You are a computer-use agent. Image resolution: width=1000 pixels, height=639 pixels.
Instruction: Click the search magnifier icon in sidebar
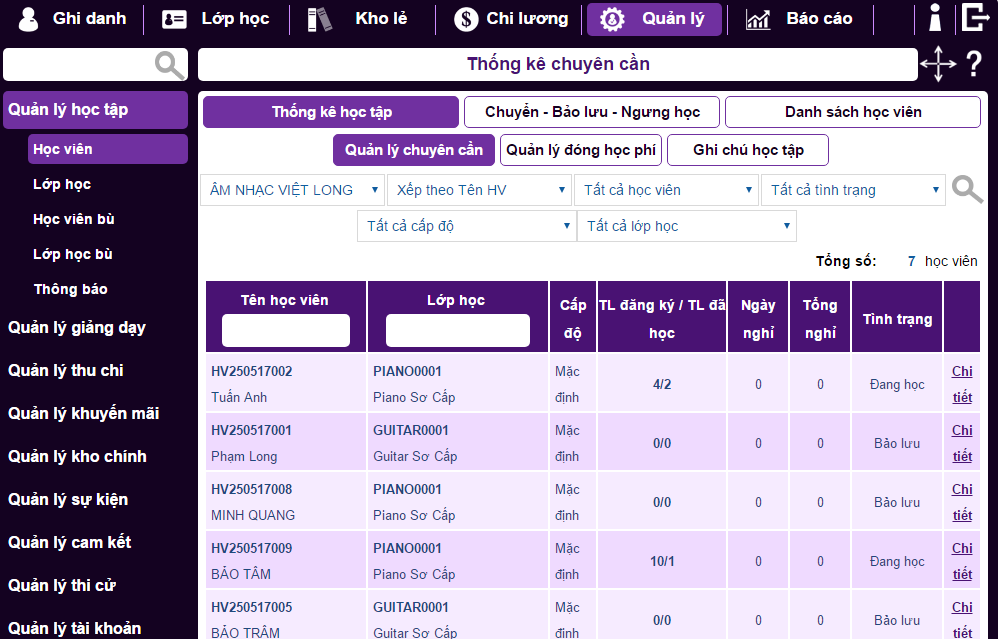coord(170,65)
